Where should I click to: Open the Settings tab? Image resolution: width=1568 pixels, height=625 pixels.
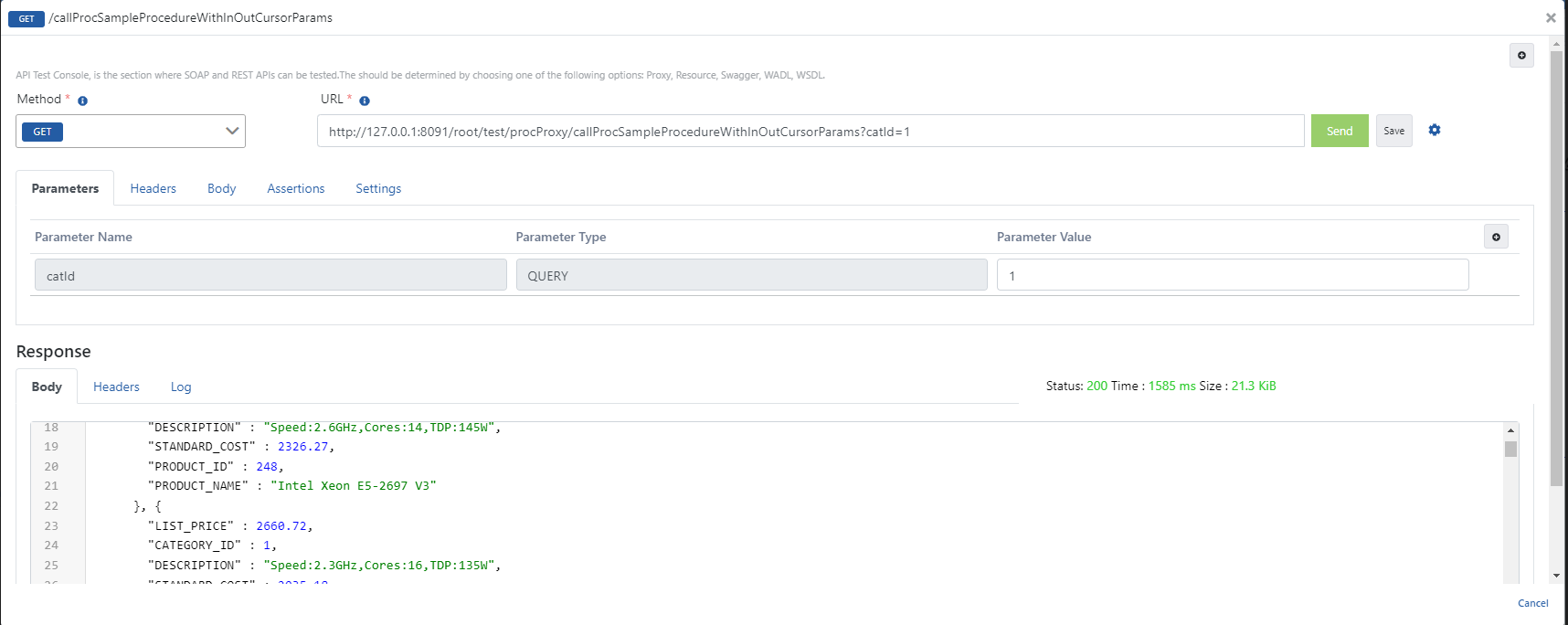(x=378, y=189)
